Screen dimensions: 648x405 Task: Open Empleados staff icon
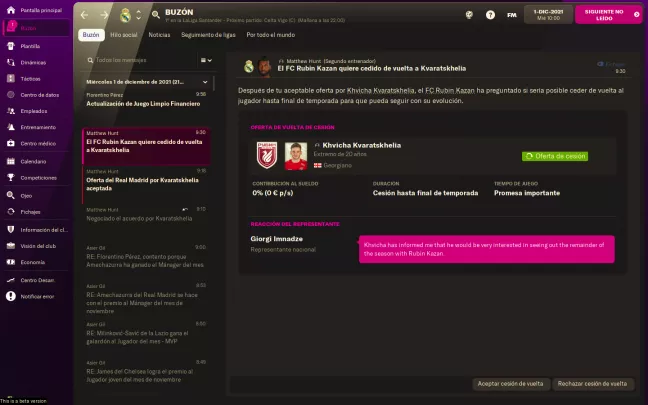click(x=11, y=111)
